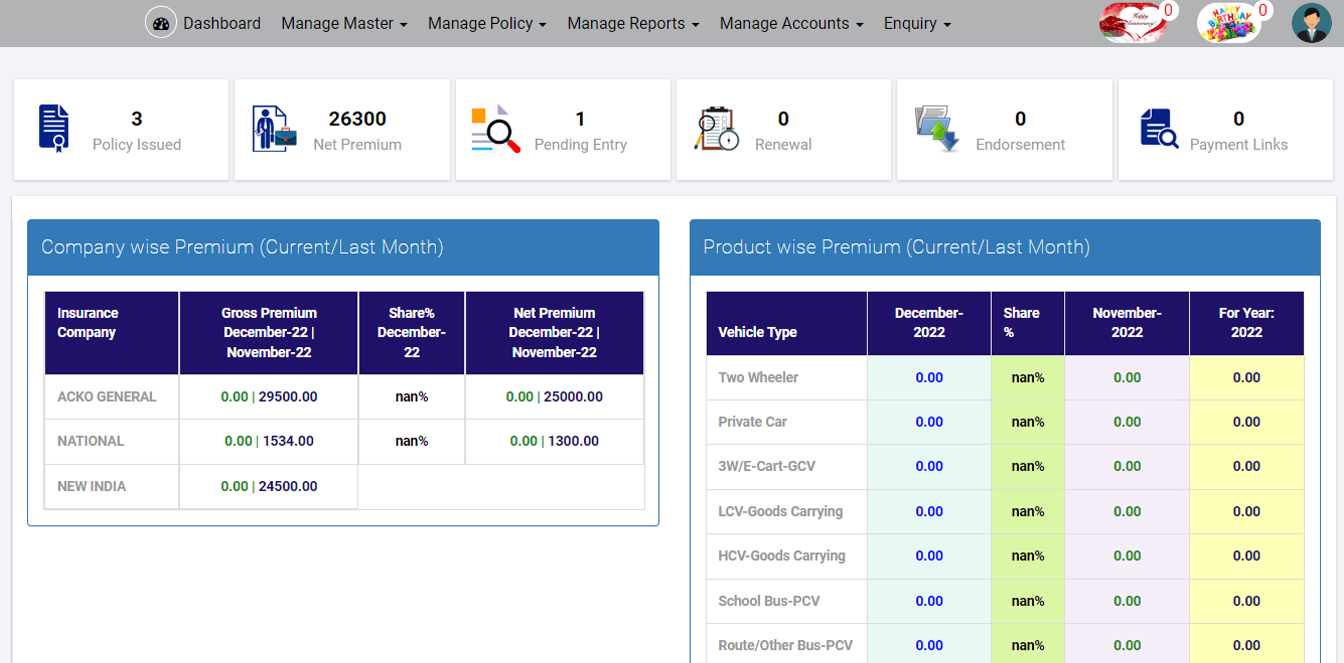Screen dimensions: 1344x663
Task: Click the Dashboard link in navbar
Action: pos(222,23)
